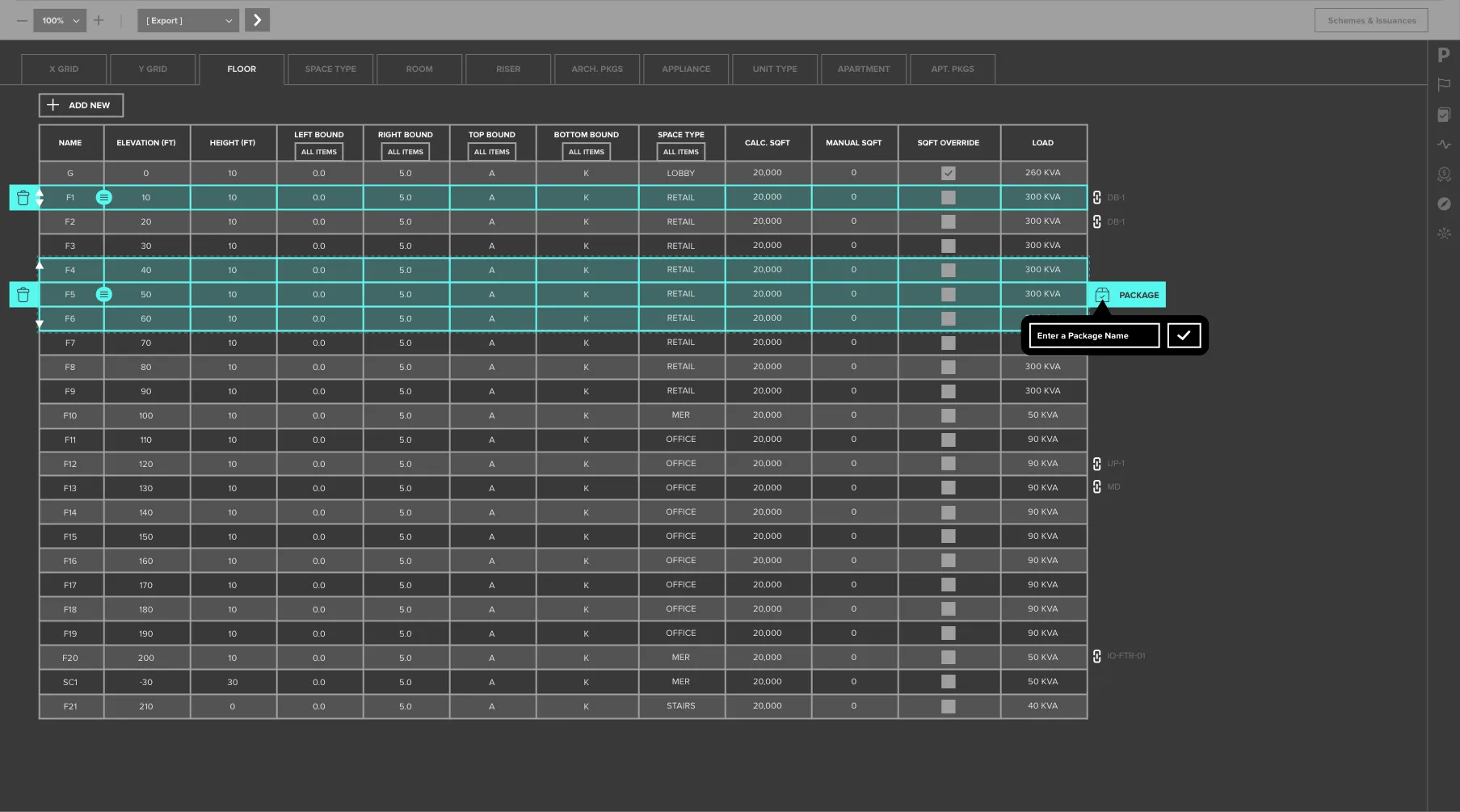Delete the F1 row with trash icon
The height and width of the screenshot is (812, 1460).
23,198
